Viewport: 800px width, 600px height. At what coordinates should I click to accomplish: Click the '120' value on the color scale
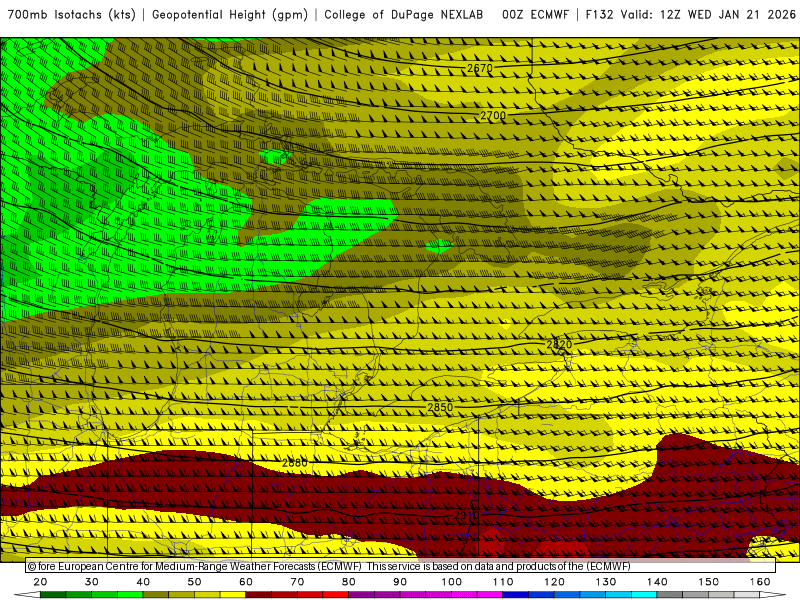(554, 582)
